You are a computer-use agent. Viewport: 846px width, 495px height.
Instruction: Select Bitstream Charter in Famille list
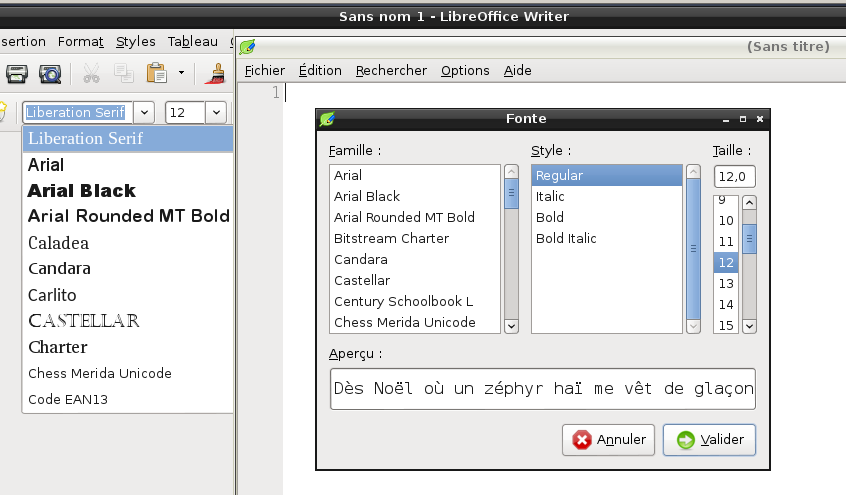pyautogui.click(x=415, y=239)
